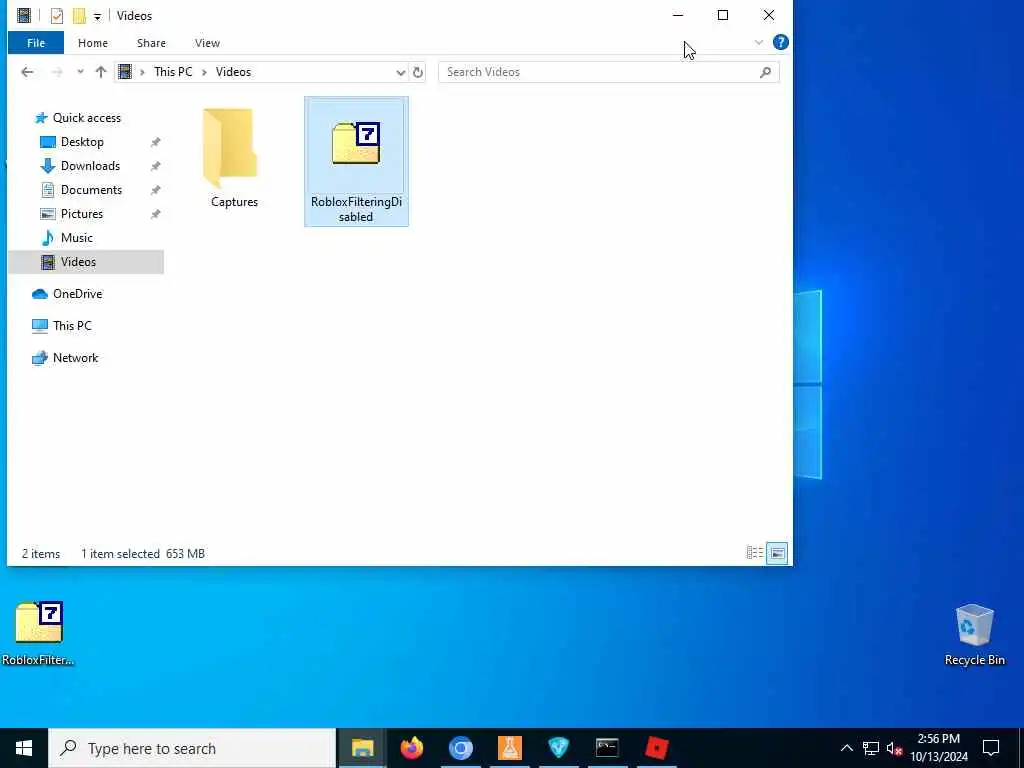Launch Firefox from the taskbar
The image size is (1024, 768).
[x=411, y=748]
